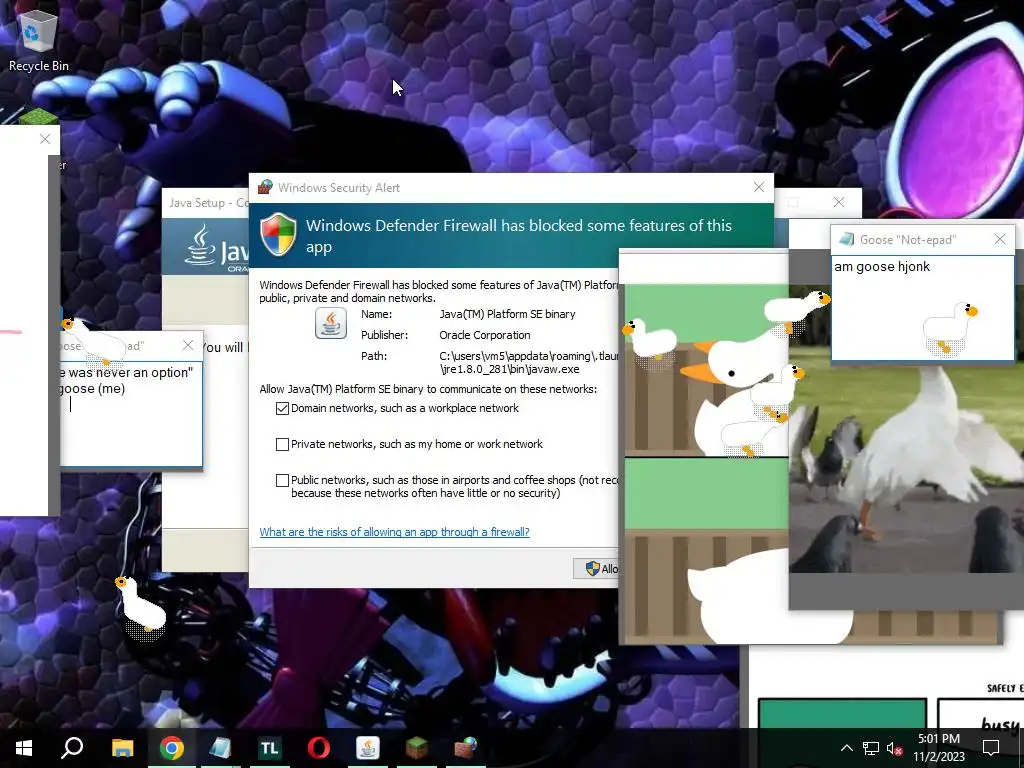Switch to Java Setup taskbar icon
The image size is (1024, 768).
[368, 748]
